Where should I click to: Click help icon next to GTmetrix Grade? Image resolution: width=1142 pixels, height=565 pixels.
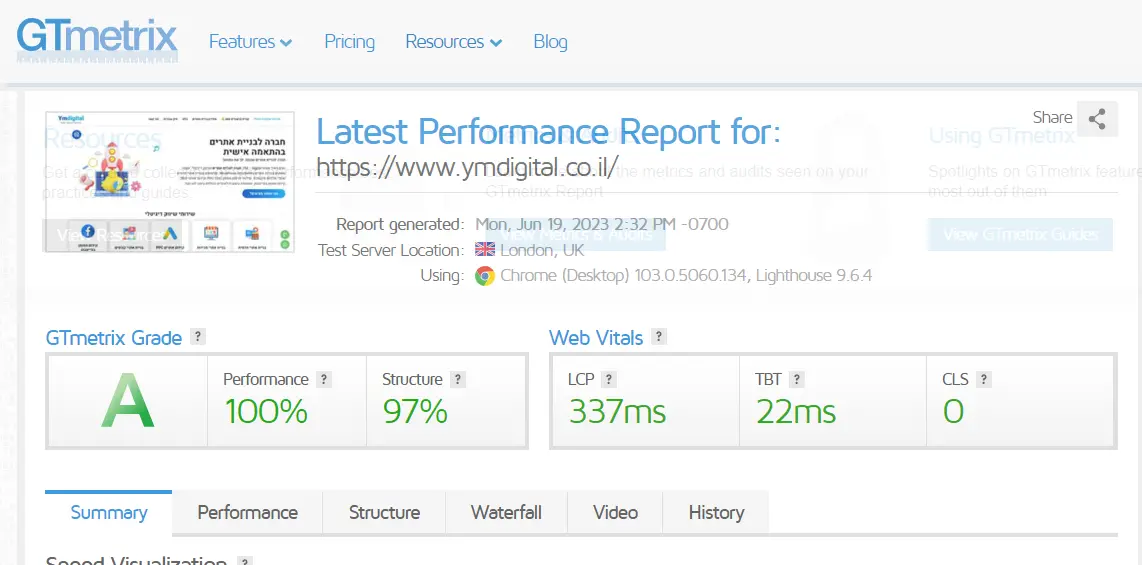click(x=198, y=337)
